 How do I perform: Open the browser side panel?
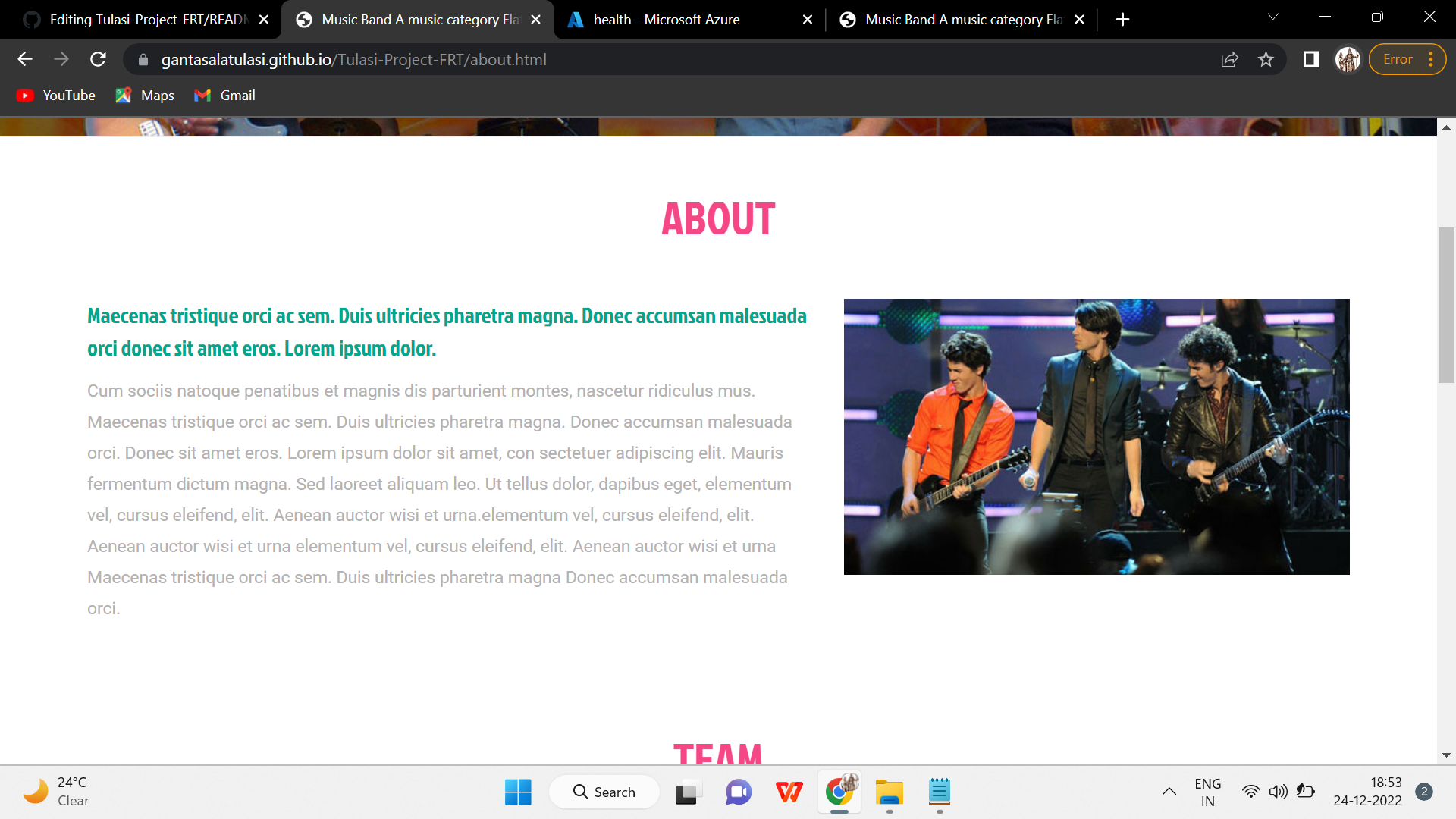tap(1311, 59)
